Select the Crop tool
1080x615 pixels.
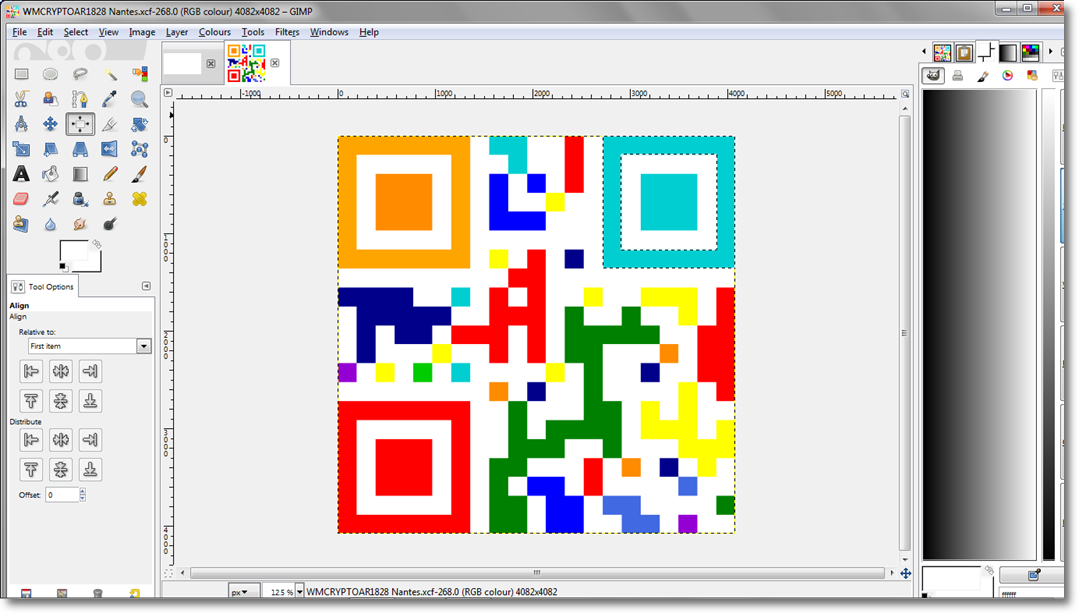[x=110, y=124]
